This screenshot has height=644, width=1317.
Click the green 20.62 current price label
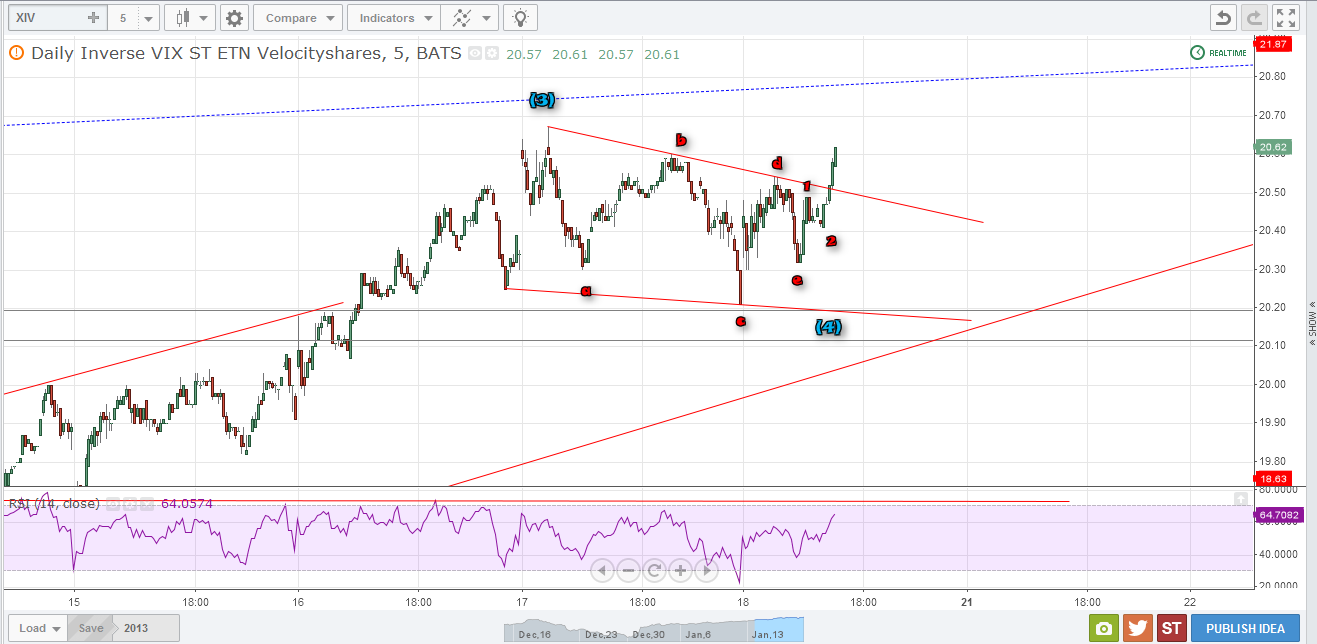click(x=1275, y=147)
